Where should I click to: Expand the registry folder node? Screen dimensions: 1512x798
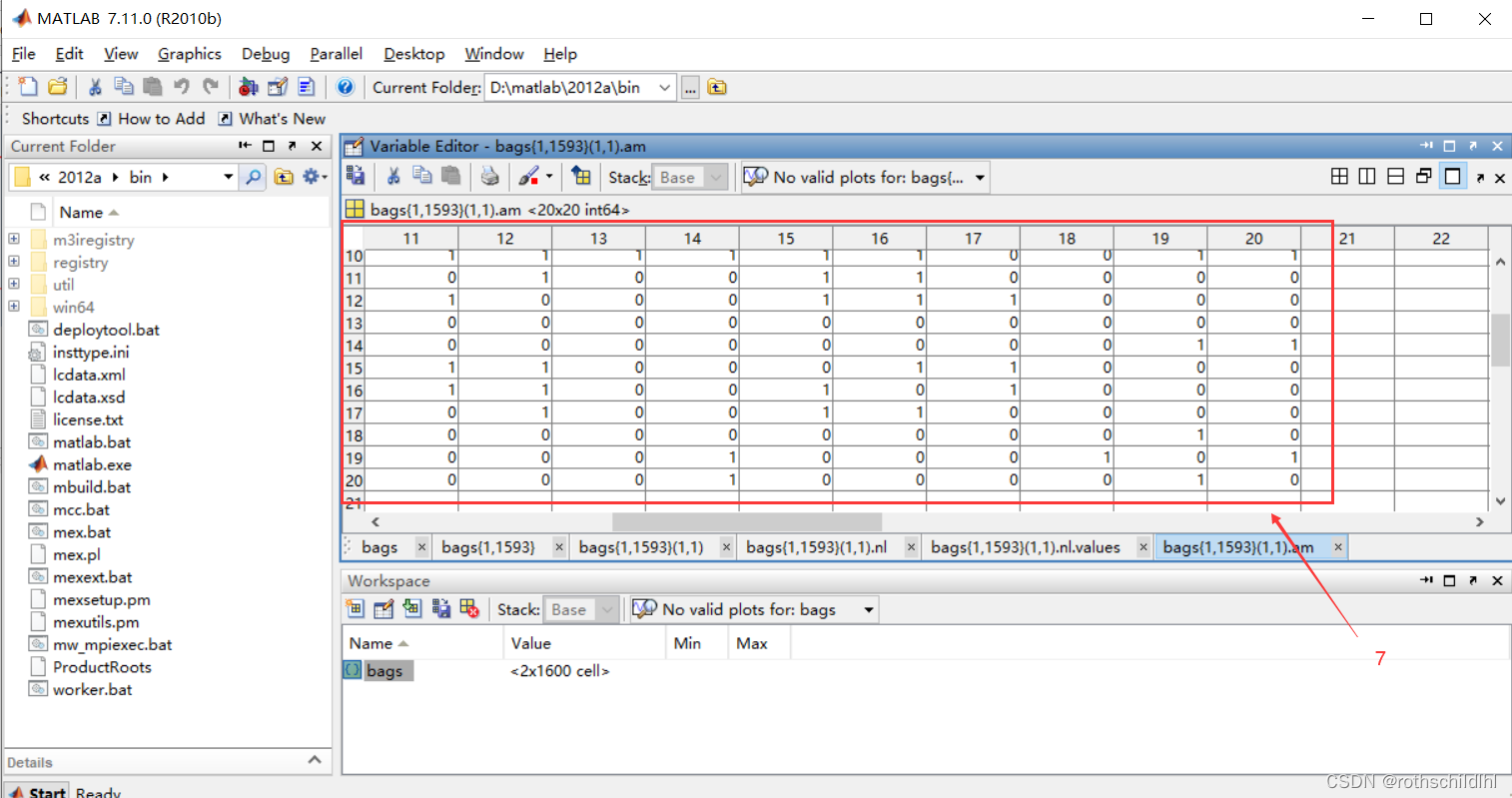point(13,262)
